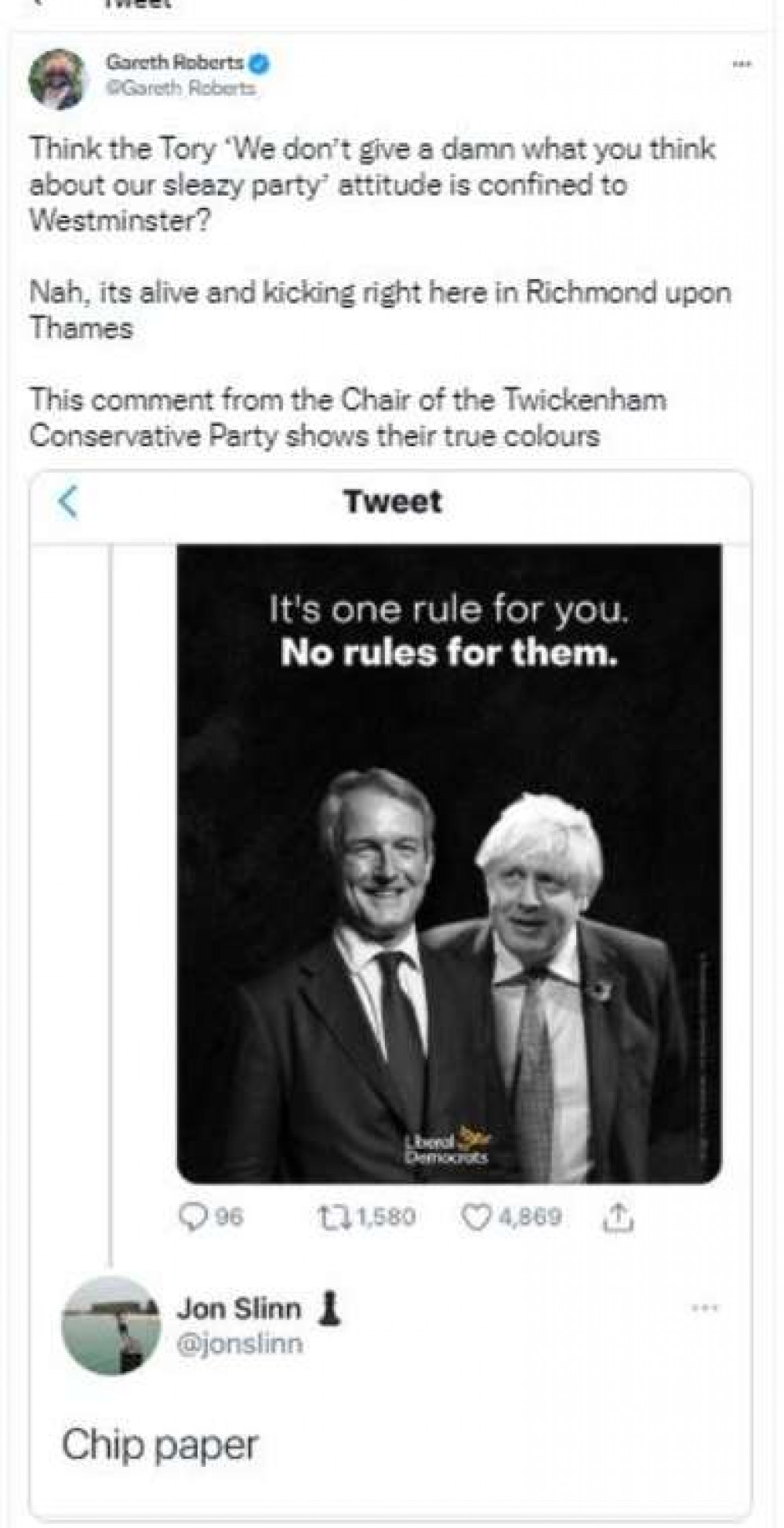
Task: Open Jon Slinn's profile picture
Action: (x=111, y=1326)
